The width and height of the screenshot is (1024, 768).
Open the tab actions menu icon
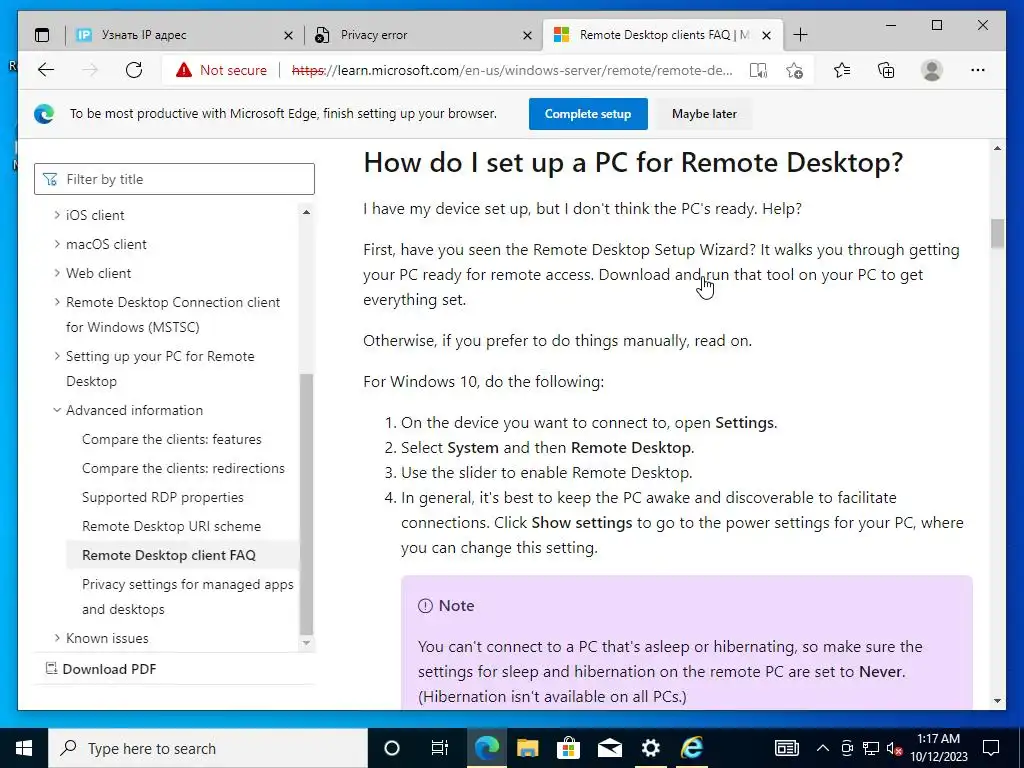tap(42, 35)
